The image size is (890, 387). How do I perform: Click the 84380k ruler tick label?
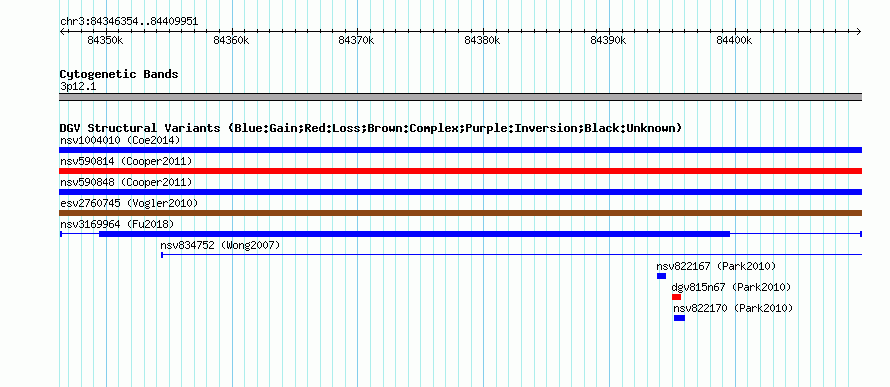click(482, 40)
